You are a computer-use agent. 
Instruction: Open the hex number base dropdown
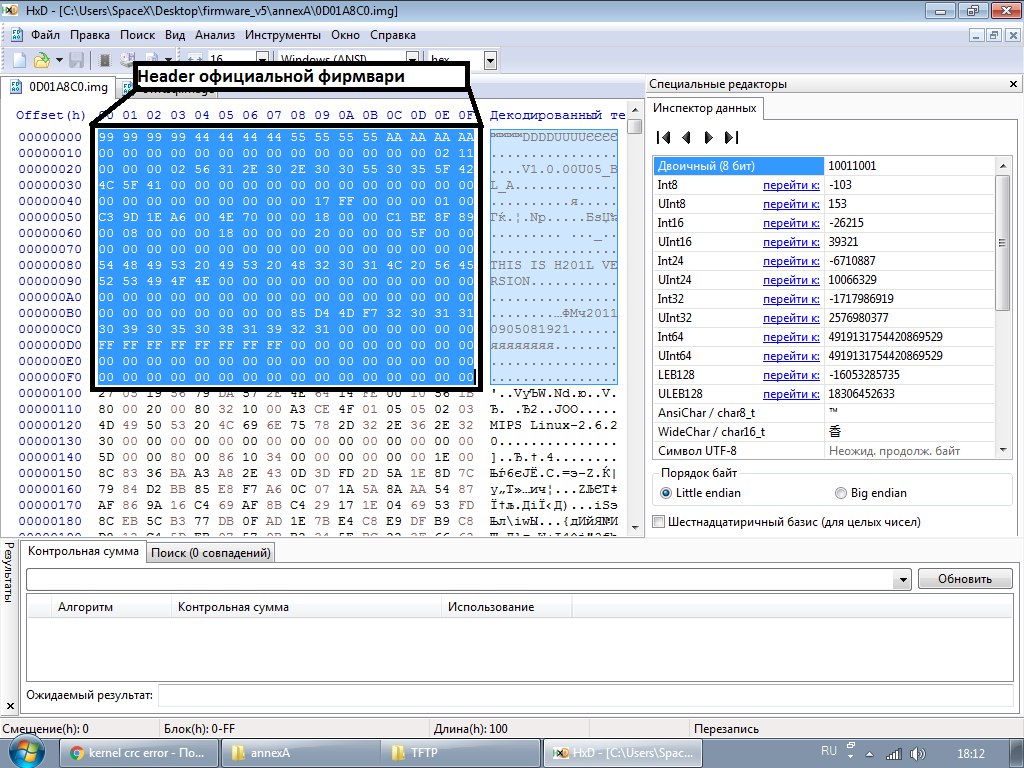pos(490,61)
